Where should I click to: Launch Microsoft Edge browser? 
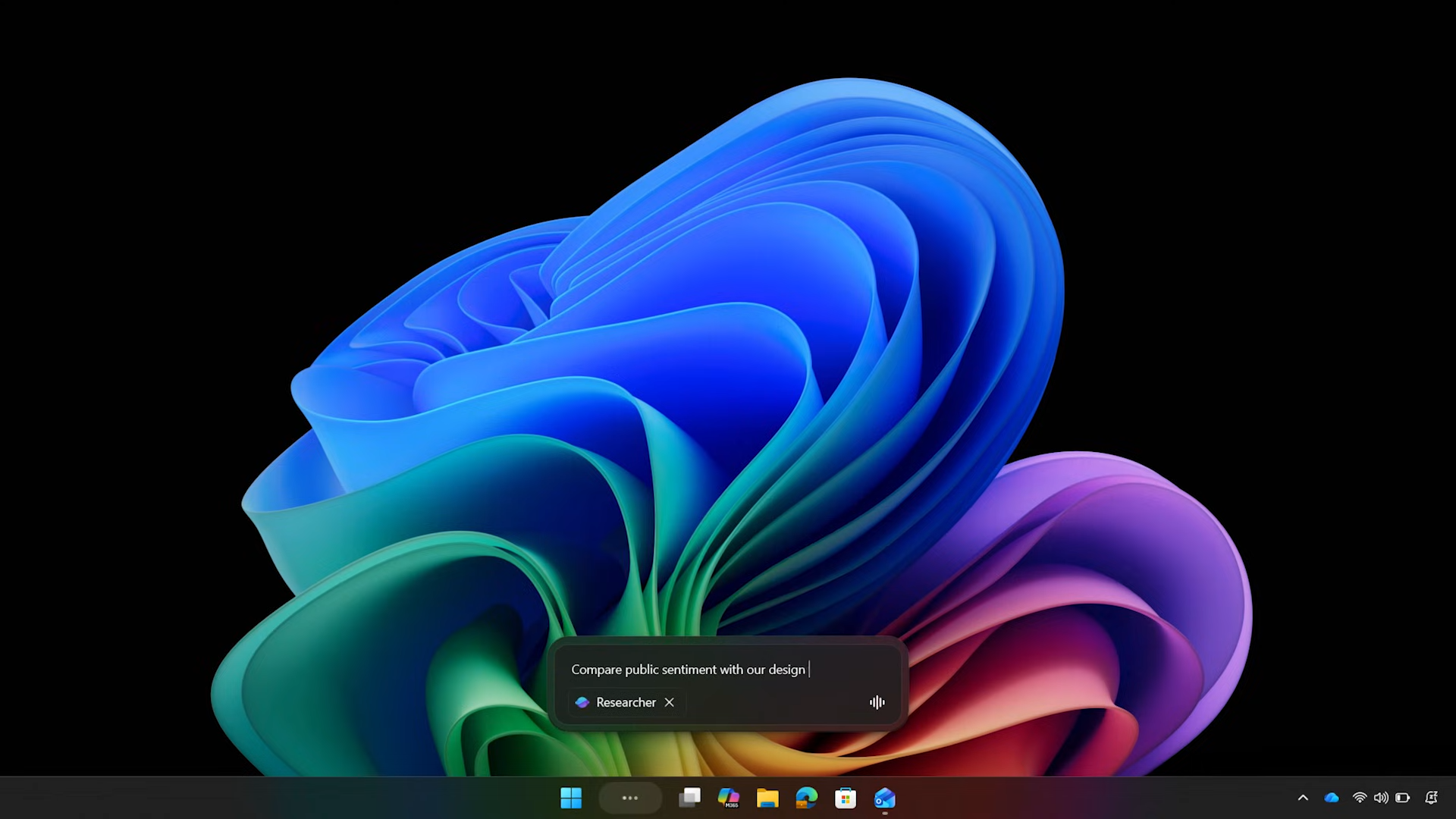[806, 798]
